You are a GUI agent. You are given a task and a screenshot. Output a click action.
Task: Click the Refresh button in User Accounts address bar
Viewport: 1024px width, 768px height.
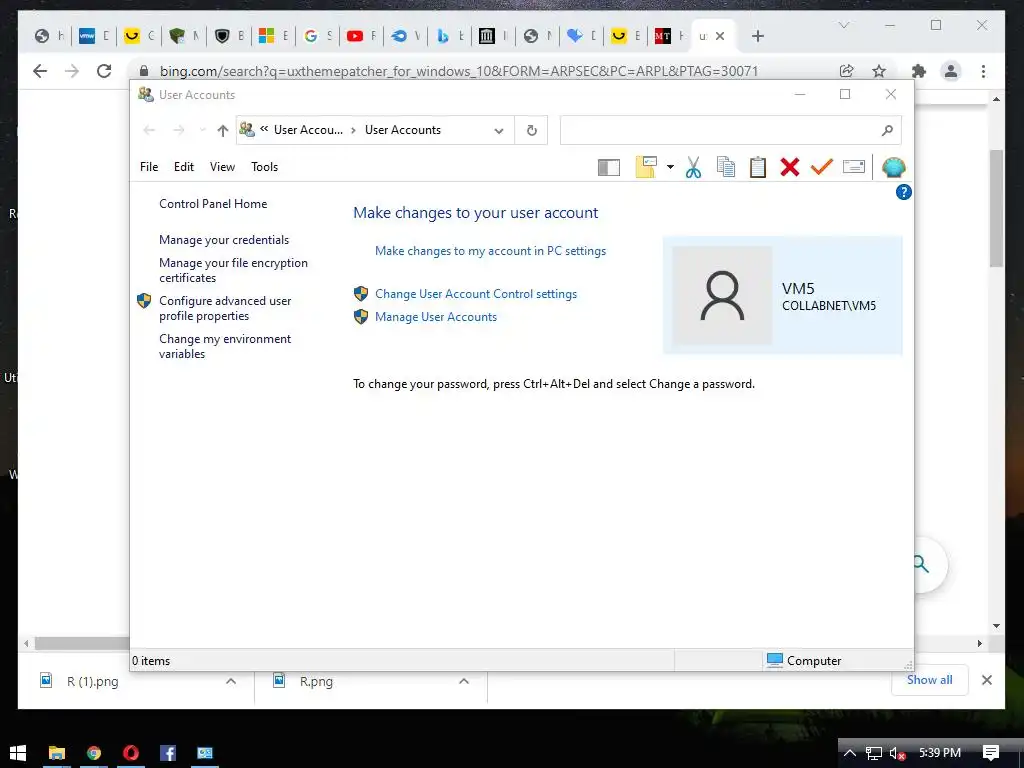tap(532, 130)
